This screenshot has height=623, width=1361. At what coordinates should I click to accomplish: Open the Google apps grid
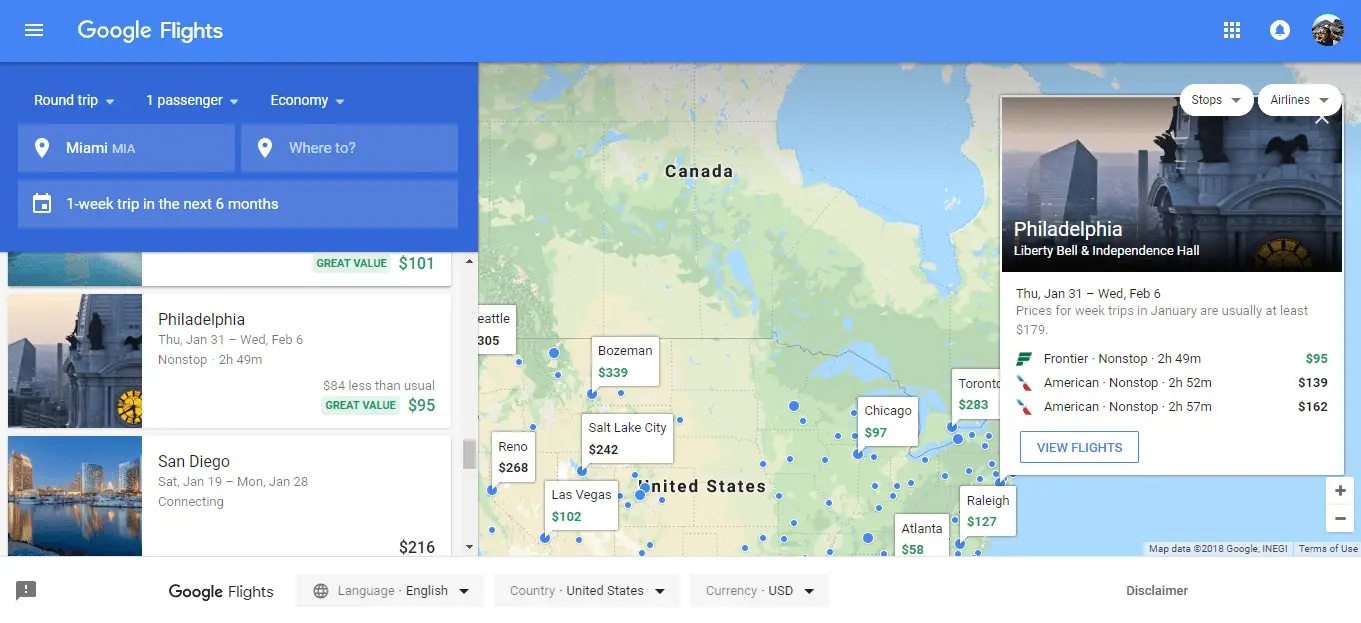(x=1232, y=30)
